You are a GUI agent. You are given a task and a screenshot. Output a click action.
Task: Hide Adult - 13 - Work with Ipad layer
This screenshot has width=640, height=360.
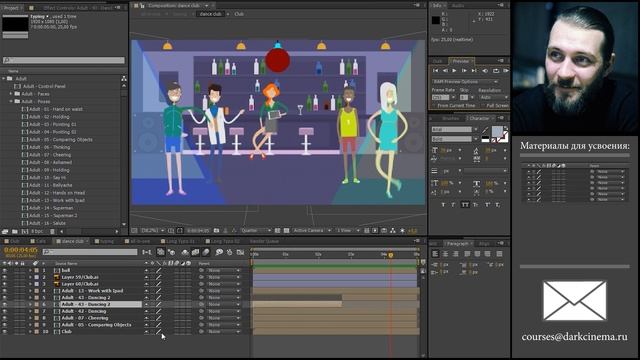(x=4, y=291)
